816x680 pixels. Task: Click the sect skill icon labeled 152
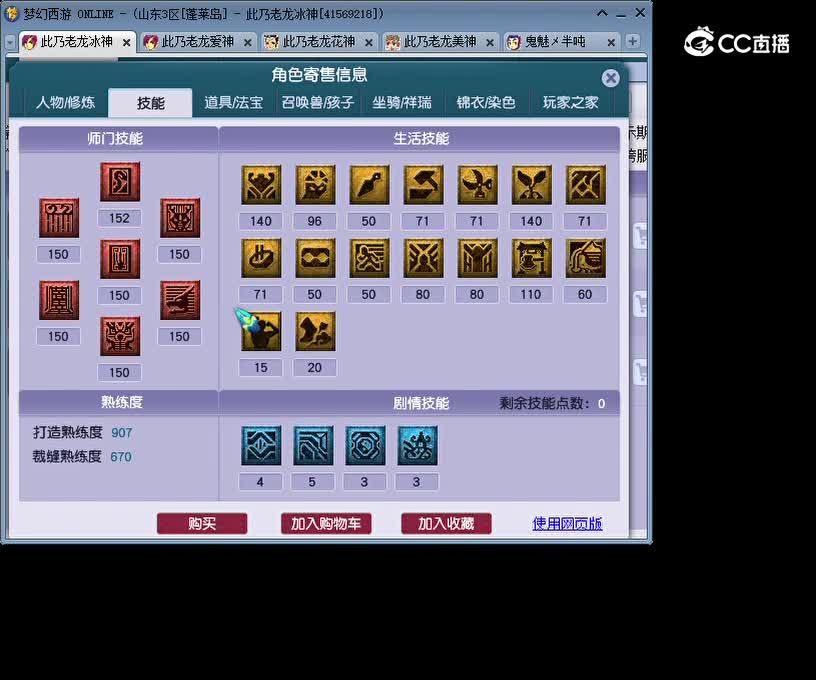120,182
